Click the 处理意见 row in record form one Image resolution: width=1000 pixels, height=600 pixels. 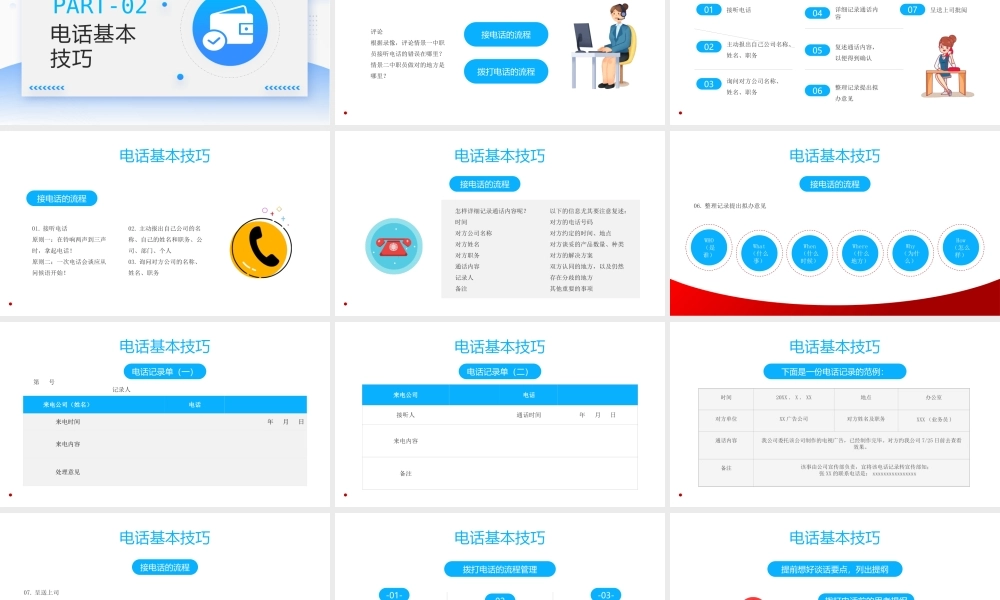coord(165,472)
